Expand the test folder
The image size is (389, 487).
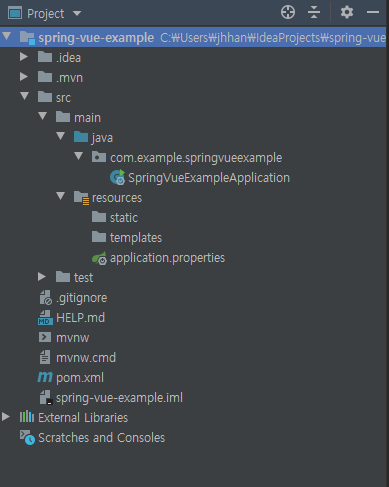point(42,277)
